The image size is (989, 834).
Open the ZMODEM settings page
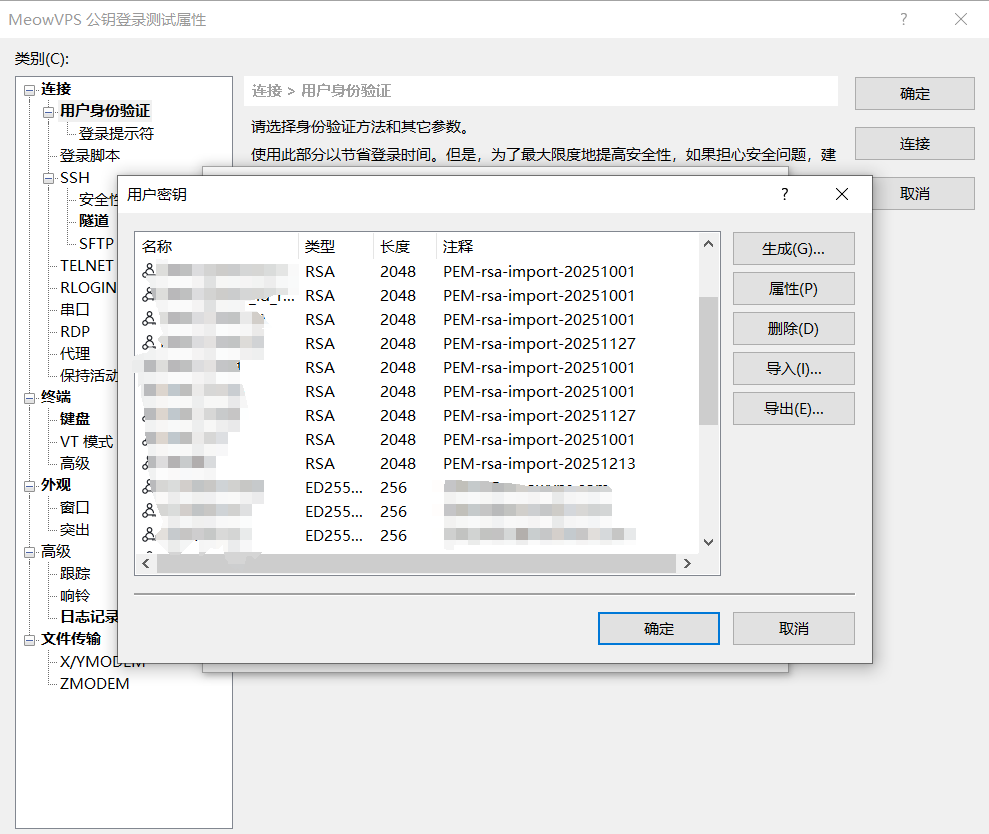coord(95,684)
